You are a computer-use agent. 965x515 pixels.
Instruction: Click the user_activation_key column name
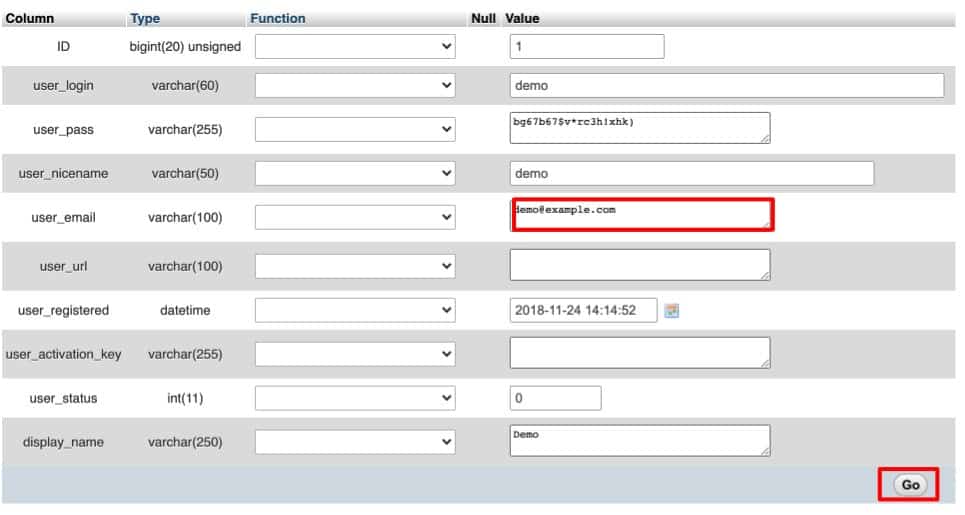tap(63, 354)
